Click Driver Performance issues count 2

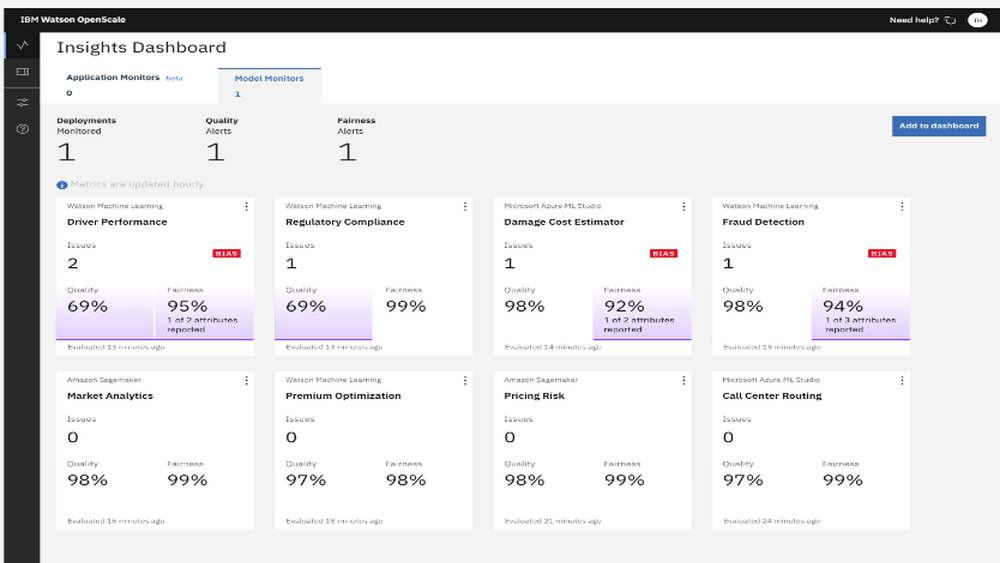(73, 263)
